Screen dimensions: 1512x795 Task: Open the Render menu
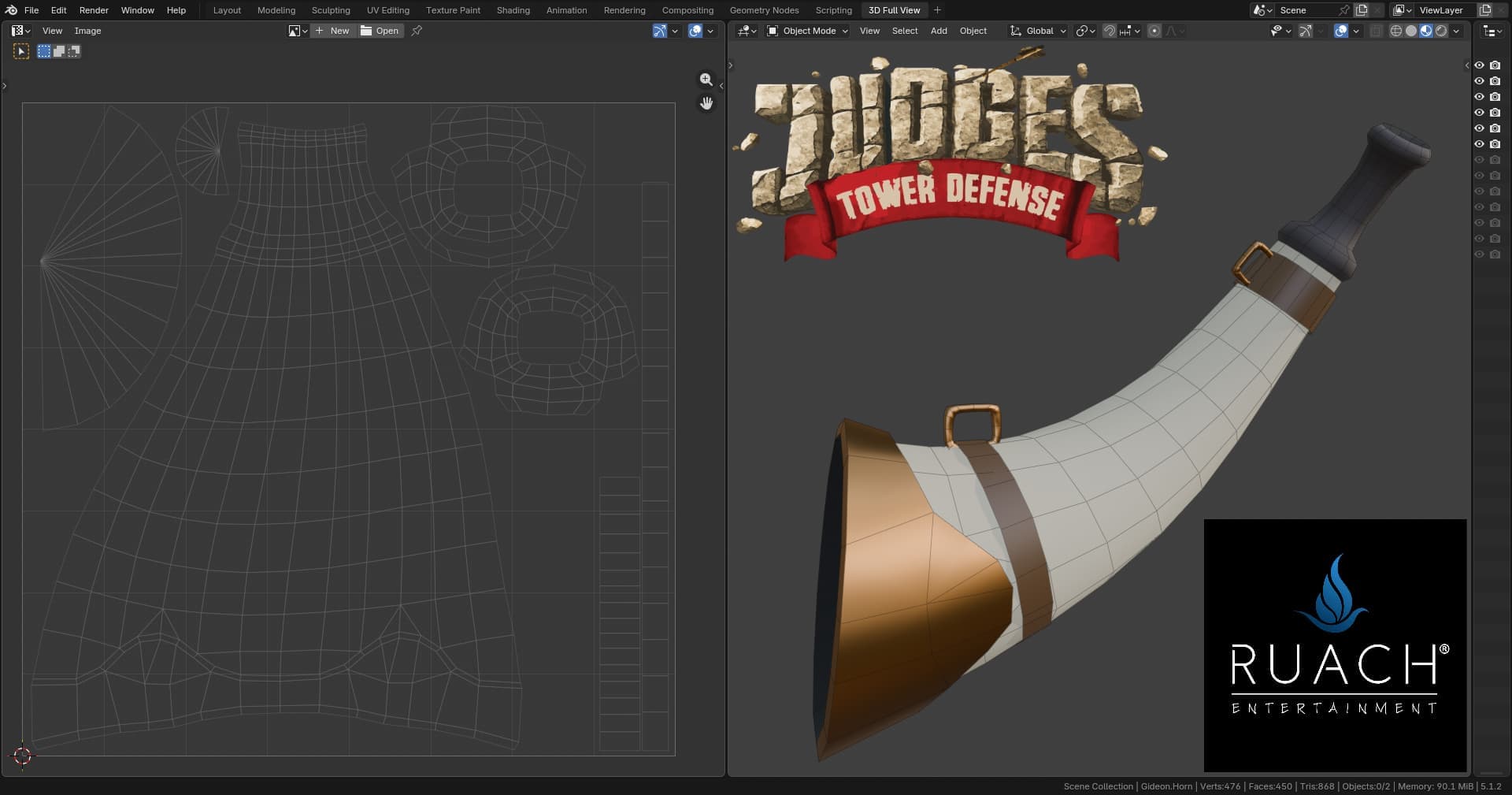click(x=94, y=10)
